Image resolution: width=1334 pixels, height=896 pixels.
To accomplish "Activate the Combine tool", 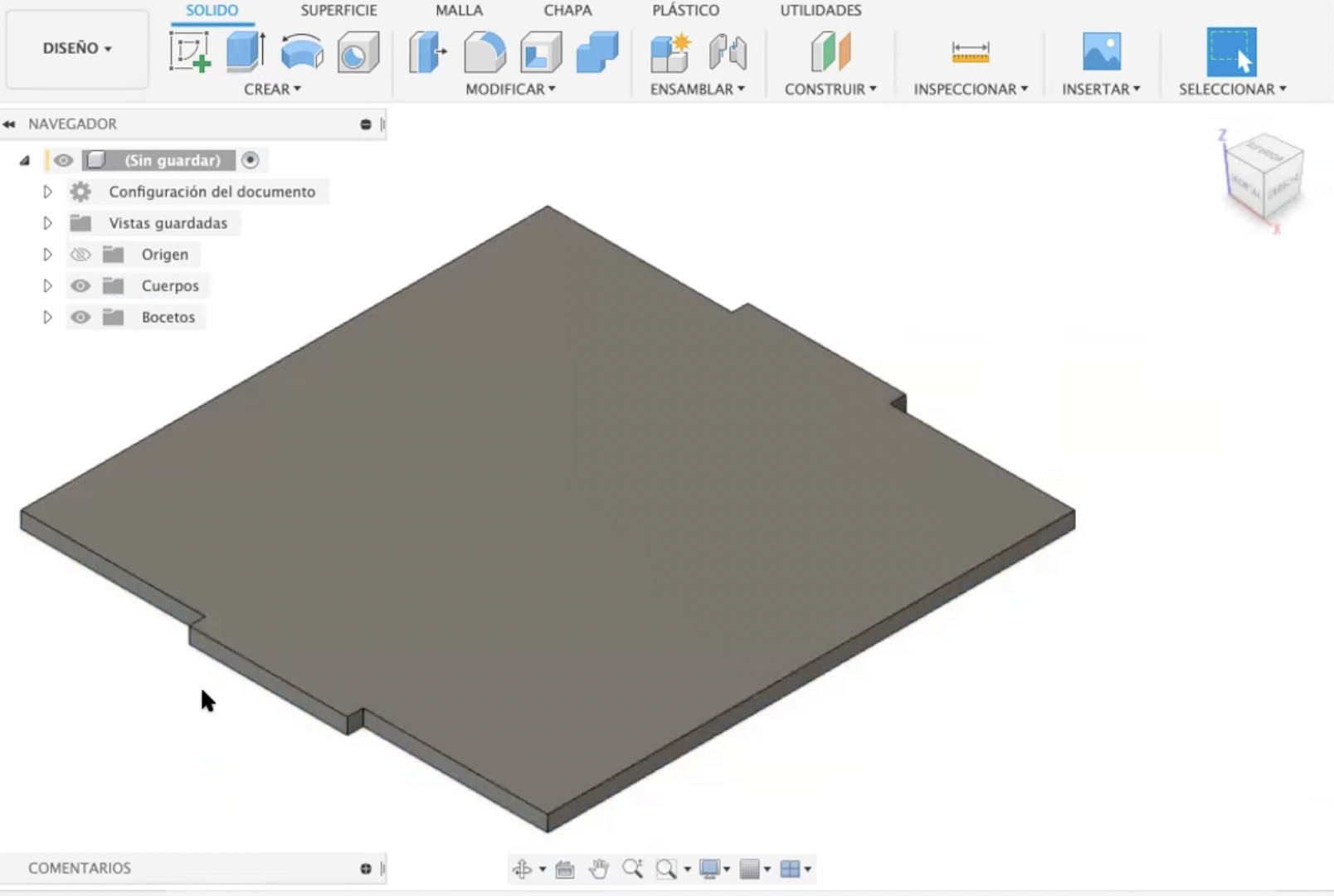I will [597, 51].
